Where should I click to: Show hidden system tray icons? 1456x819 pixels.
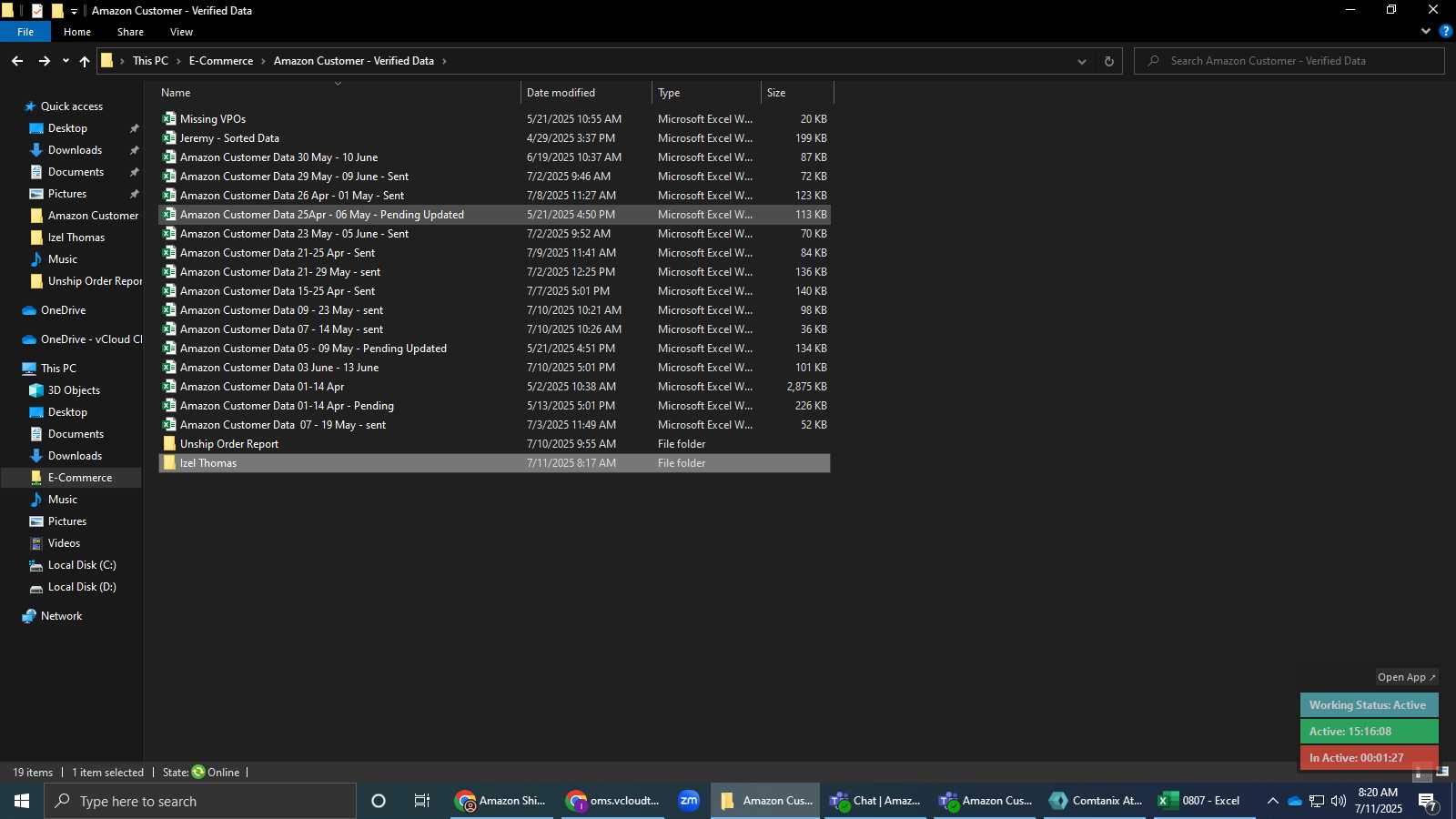tap(1272, 801)
